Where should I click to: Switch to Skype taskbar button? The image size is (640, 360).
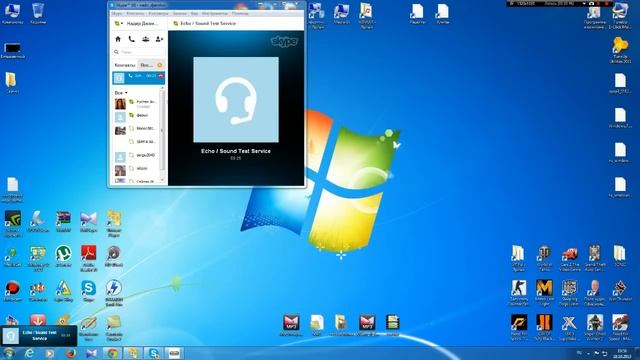tap(154, 353)
